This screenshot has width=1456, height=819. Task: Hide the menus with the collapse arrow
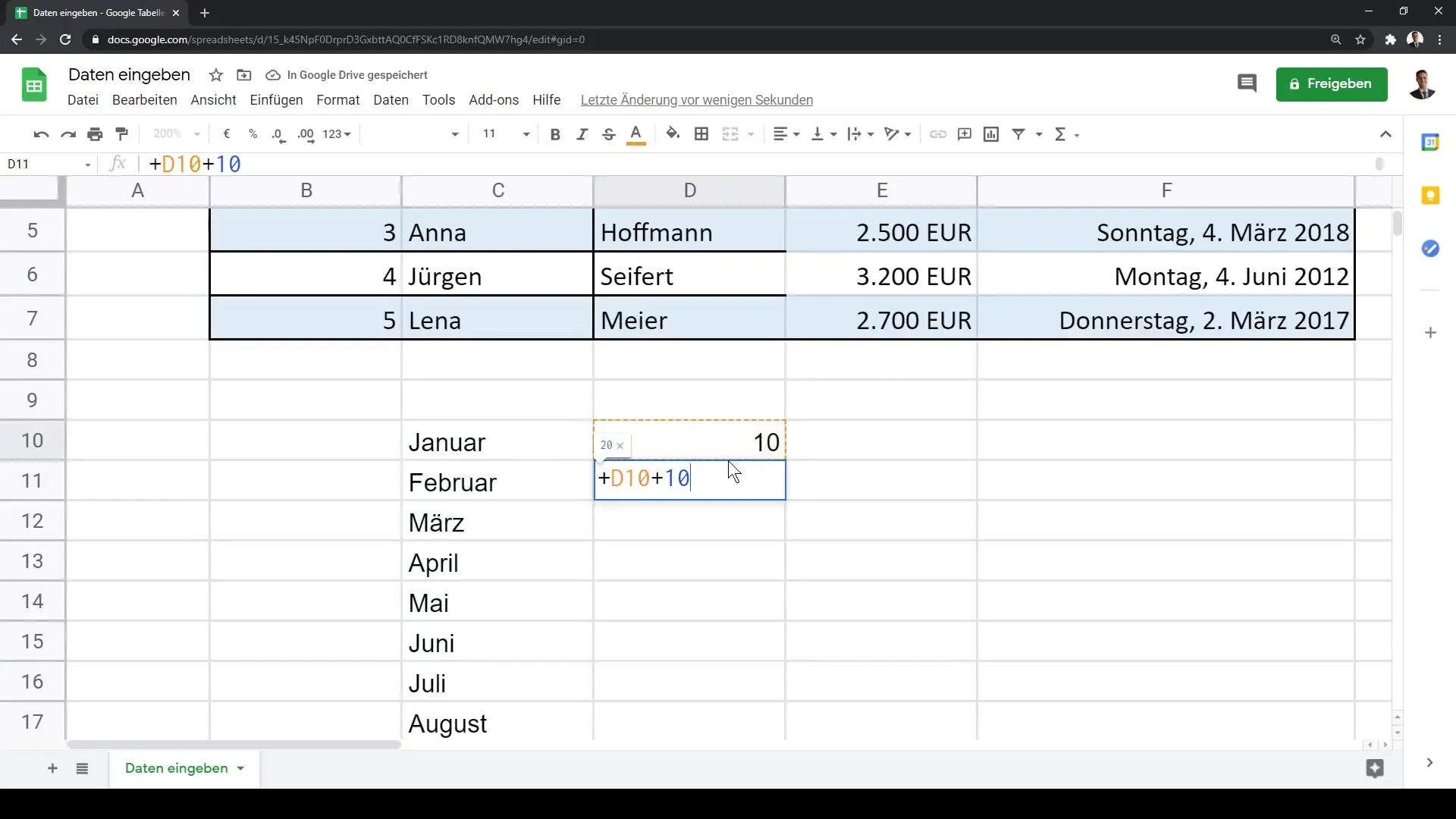pyautogui.click(x=1385, y=134)
